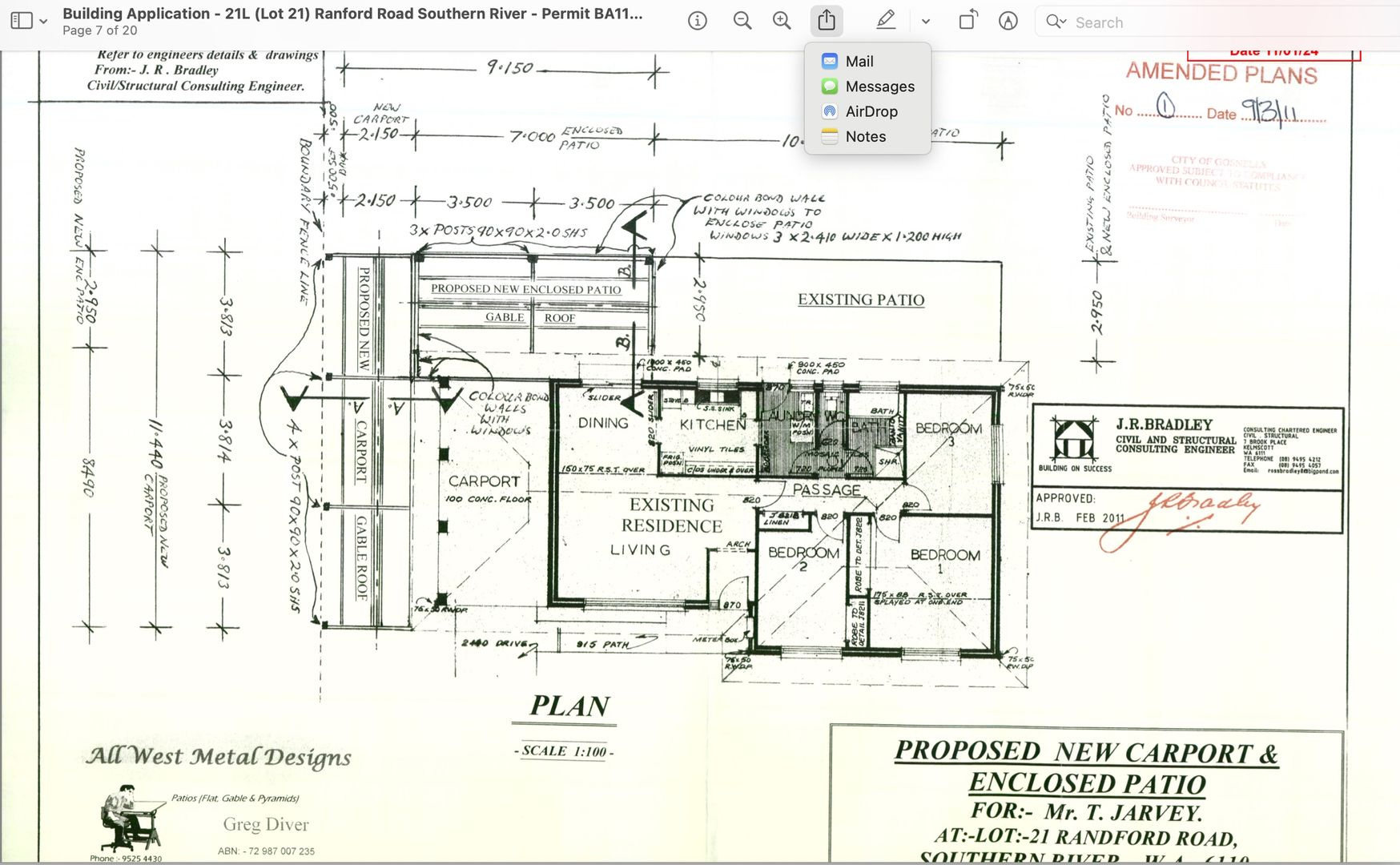Send the document with AirDrop
The height and width of the screenshot is (865, 1400).
tap(867, 111)
